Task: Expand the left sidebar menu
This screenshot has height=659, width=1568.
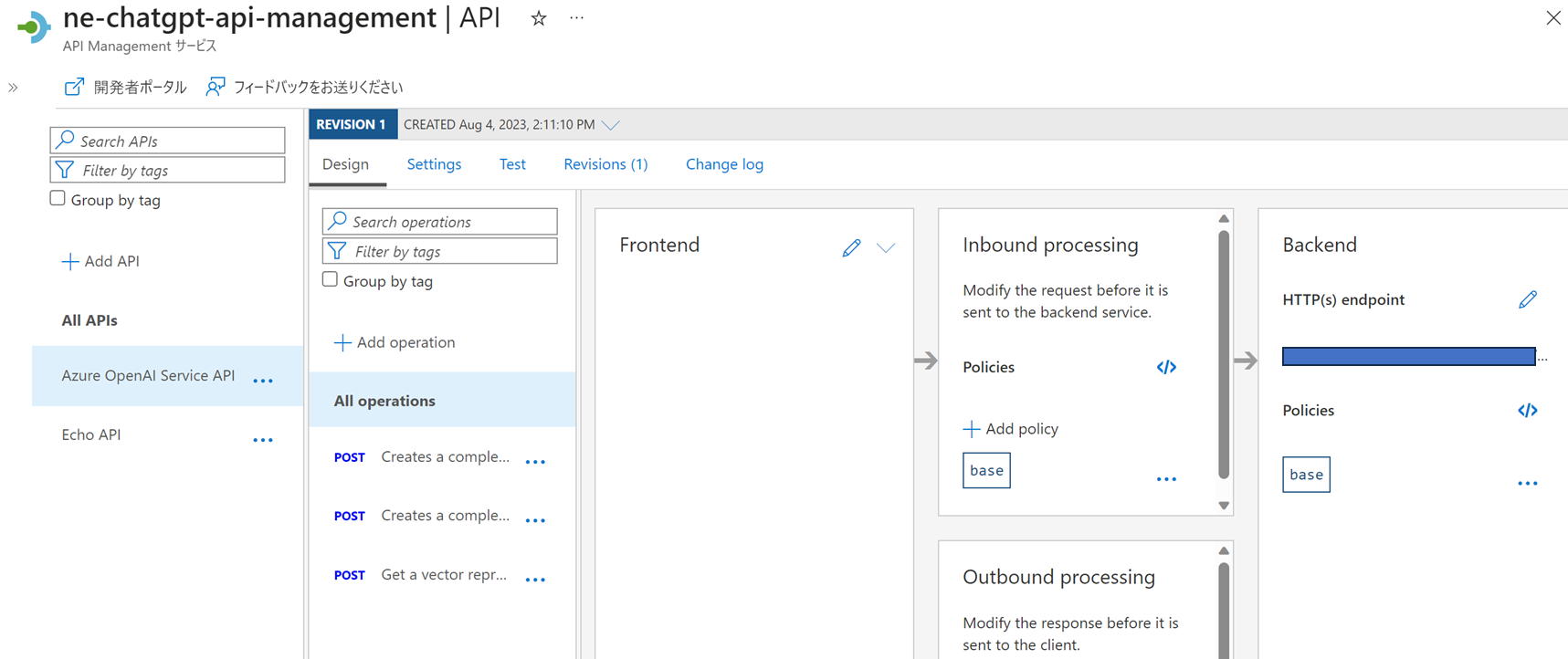Action: (x=13, y=88)
